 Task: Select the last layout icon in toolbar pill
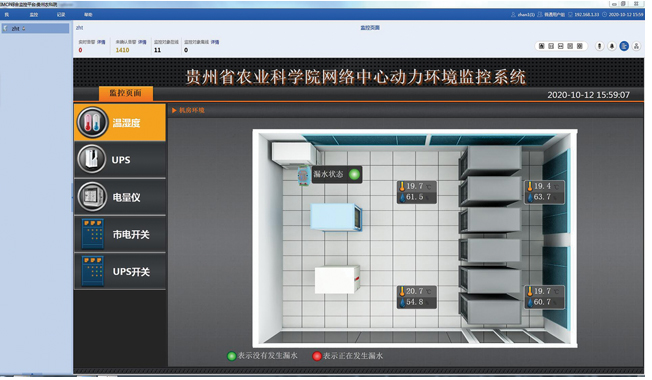[x=580, y=46]
